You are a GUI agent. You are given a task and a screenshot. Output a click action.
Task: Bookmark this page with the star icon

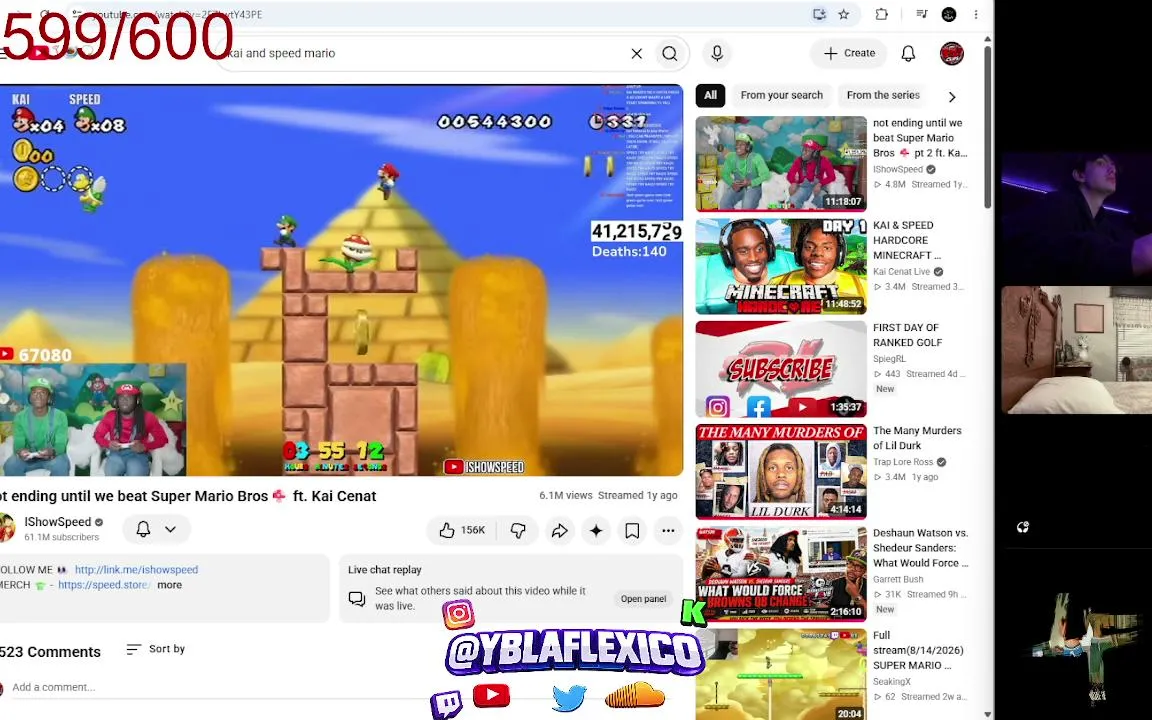click(x=843, y=14)
